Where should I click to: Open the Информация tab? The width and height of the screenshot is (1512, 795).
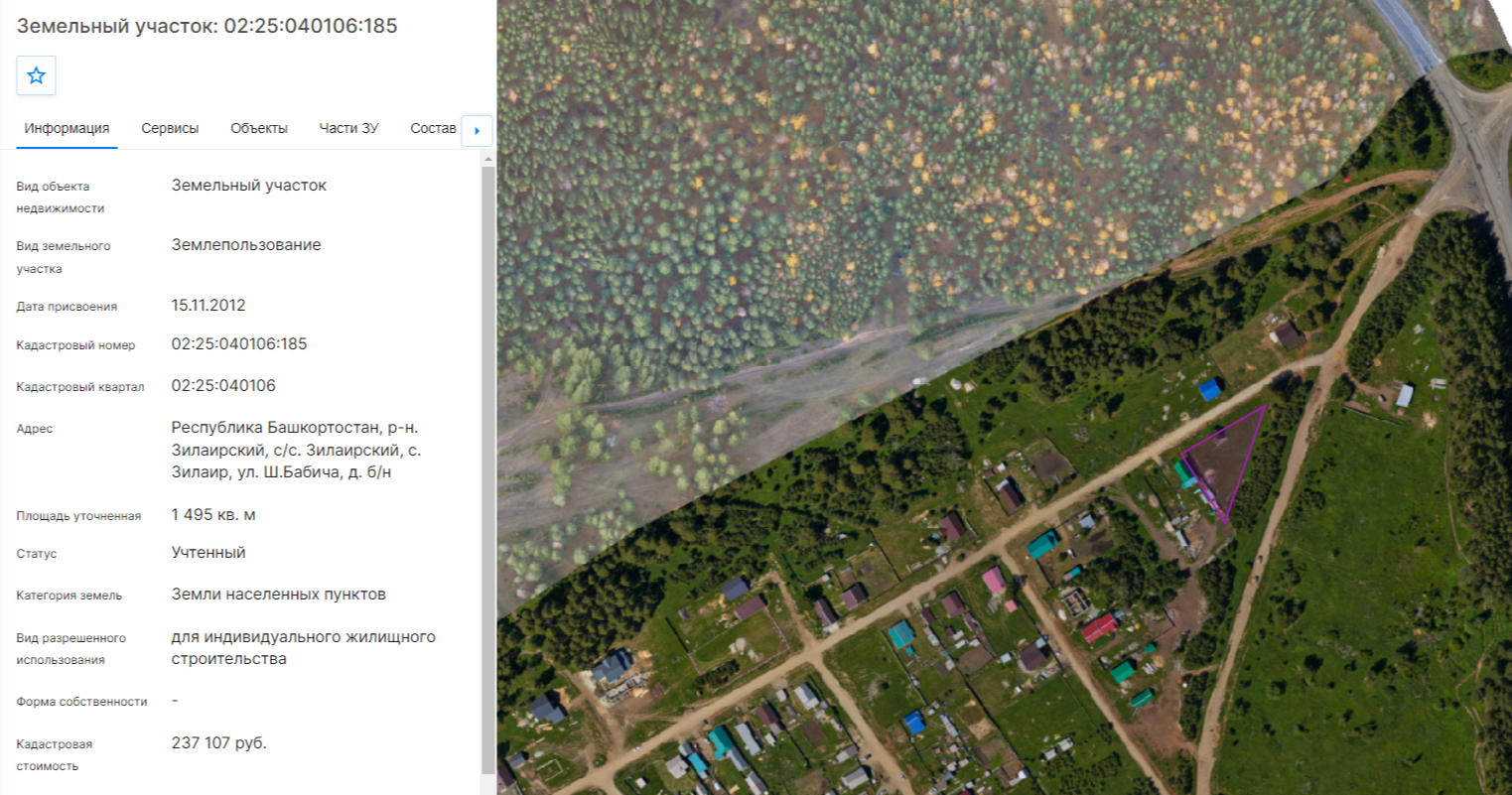pos(67,128)
